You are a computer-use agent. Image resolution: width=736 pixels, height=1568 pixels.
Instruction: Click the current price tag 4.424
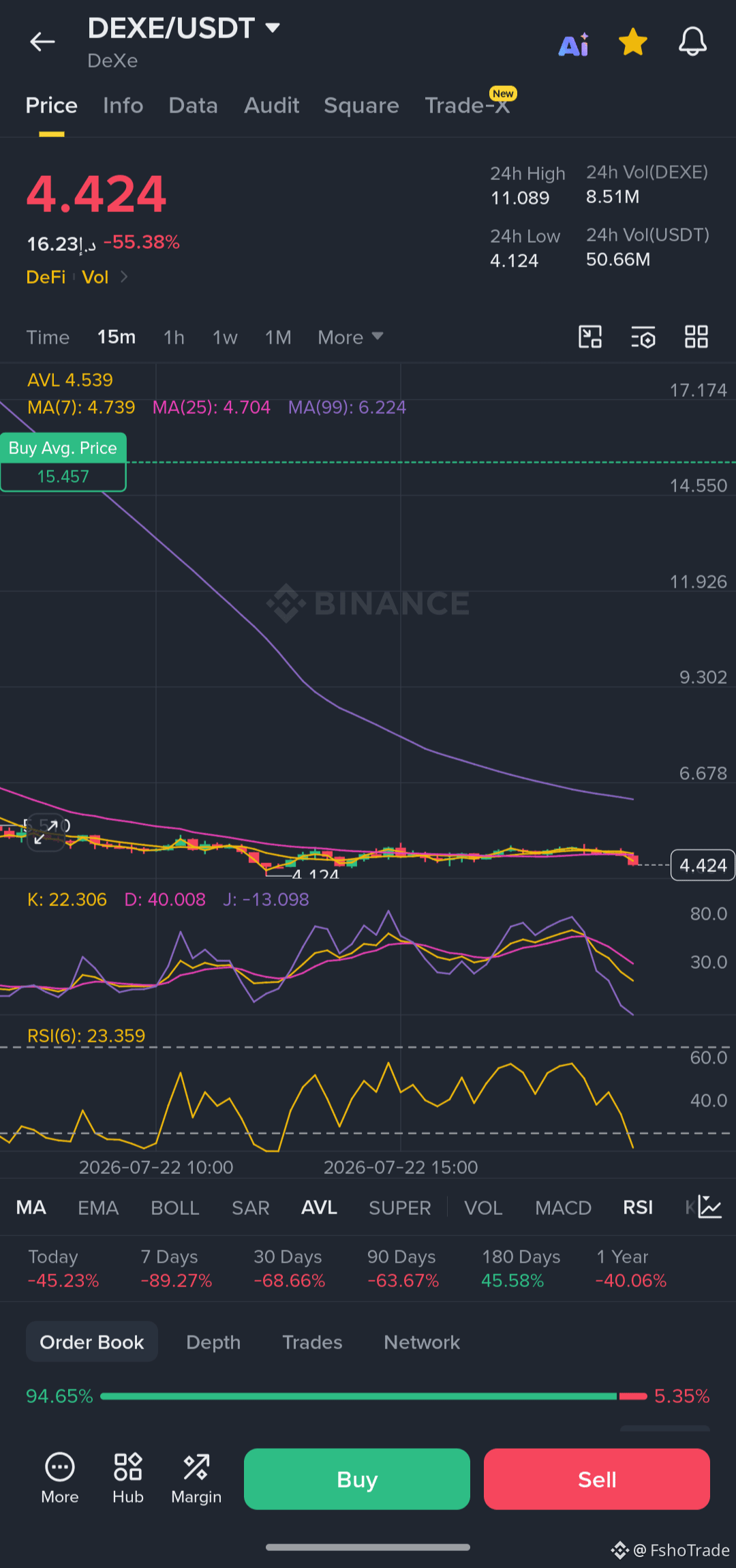703,865
